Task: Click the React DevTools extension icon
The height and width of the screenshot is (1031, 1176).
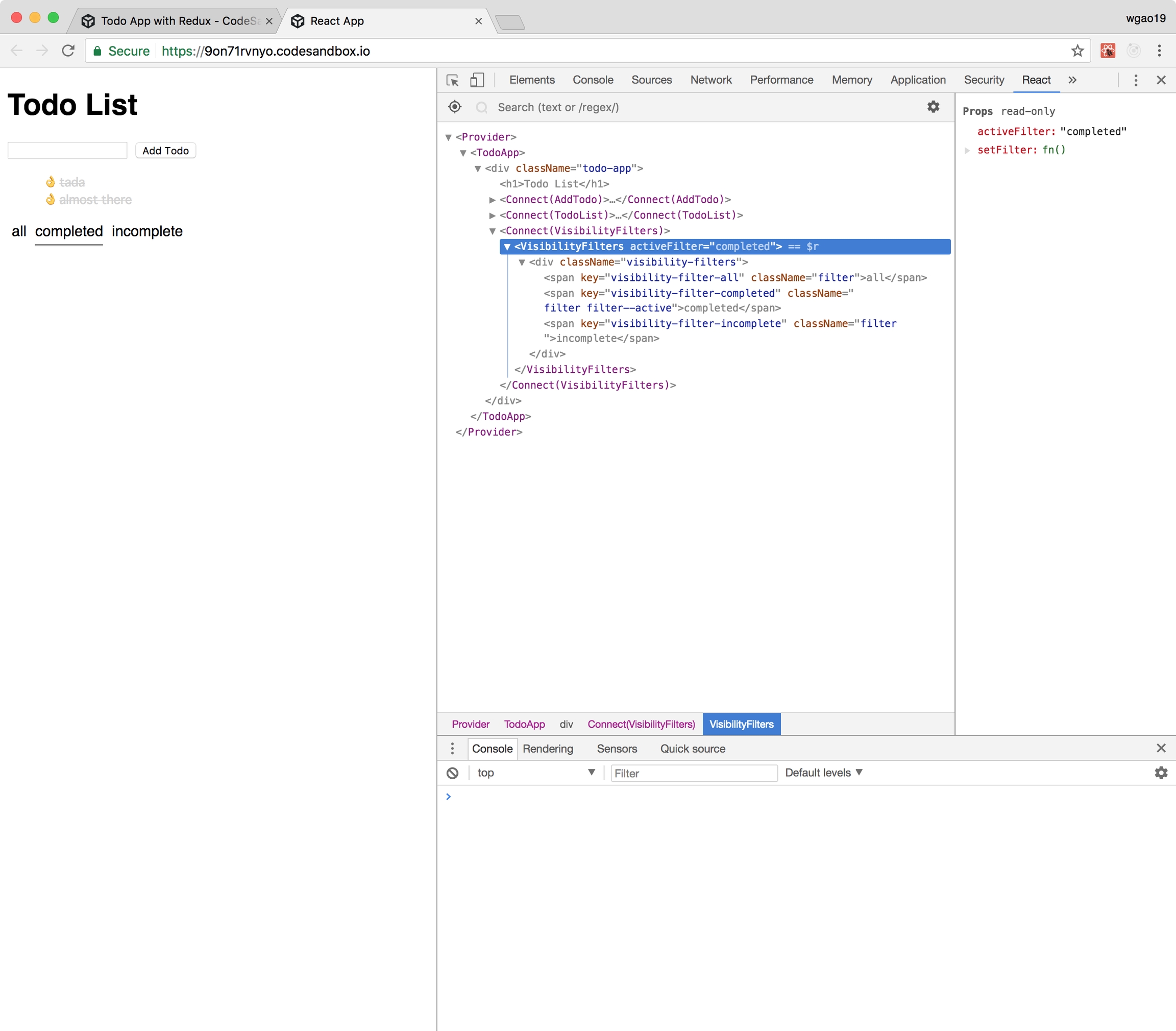Action: [1108, 51]
